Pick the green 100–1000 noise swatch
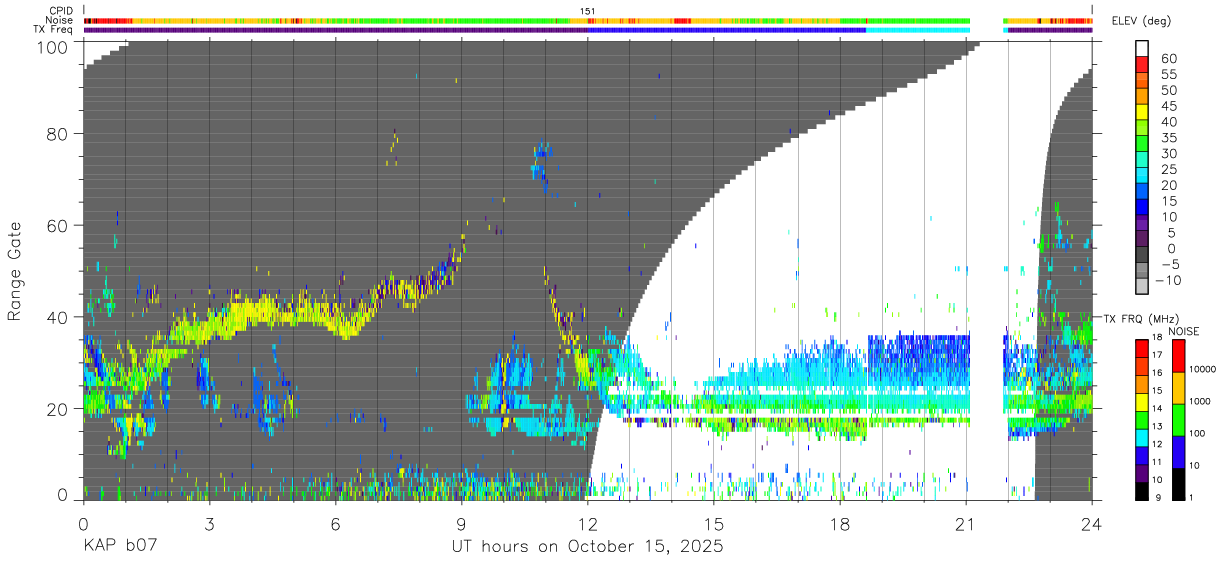The height and width of the screenshot is (567, 1228). [x=1177, y=420]
